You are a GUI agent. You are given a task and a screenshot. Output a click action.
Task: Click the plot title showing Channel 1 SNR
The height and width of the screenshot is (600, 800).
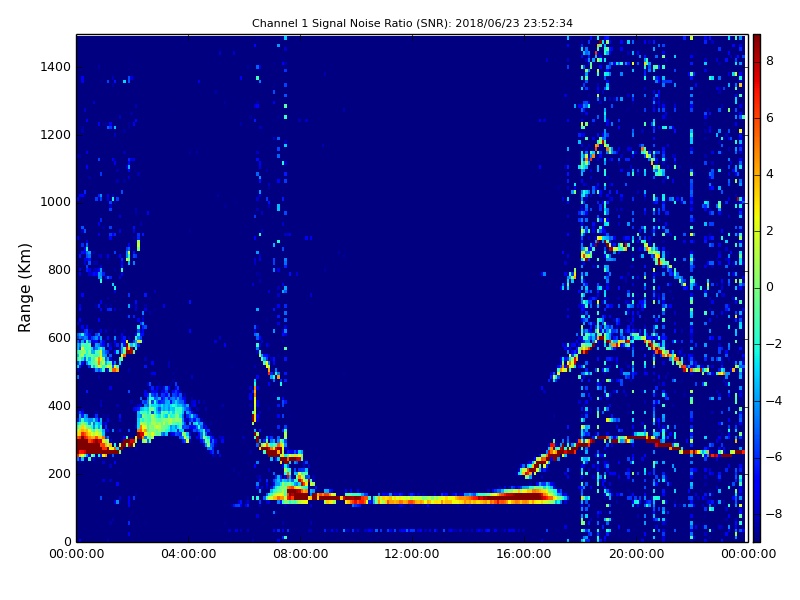[x=412, y=23]
